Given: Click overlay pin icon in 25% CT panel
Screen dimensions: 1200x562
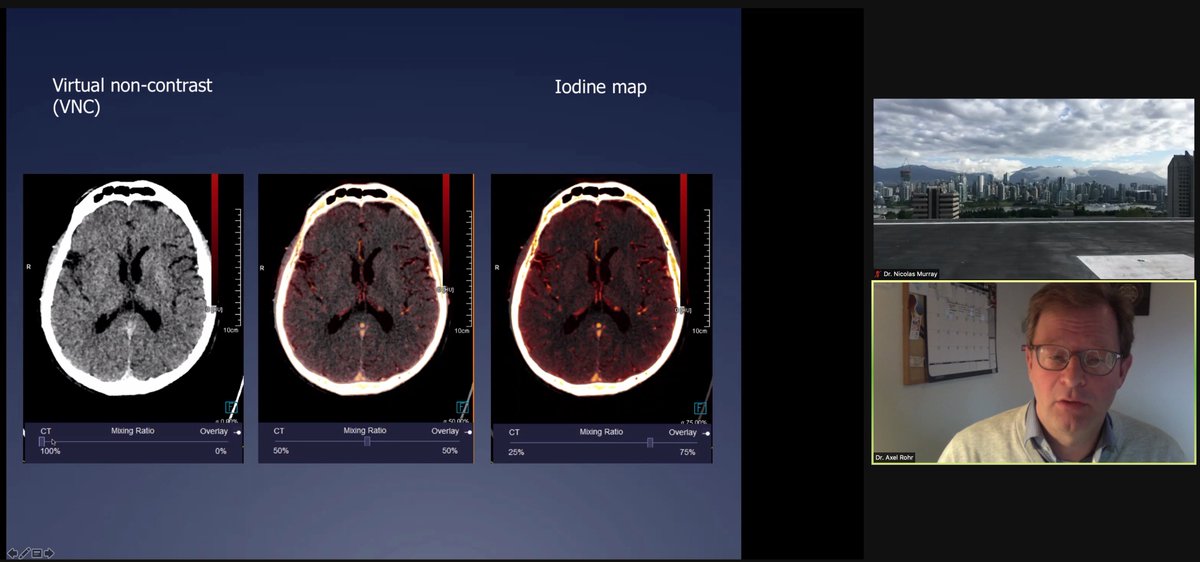Looking at the screenshot, I should click(x=707, y=432).
